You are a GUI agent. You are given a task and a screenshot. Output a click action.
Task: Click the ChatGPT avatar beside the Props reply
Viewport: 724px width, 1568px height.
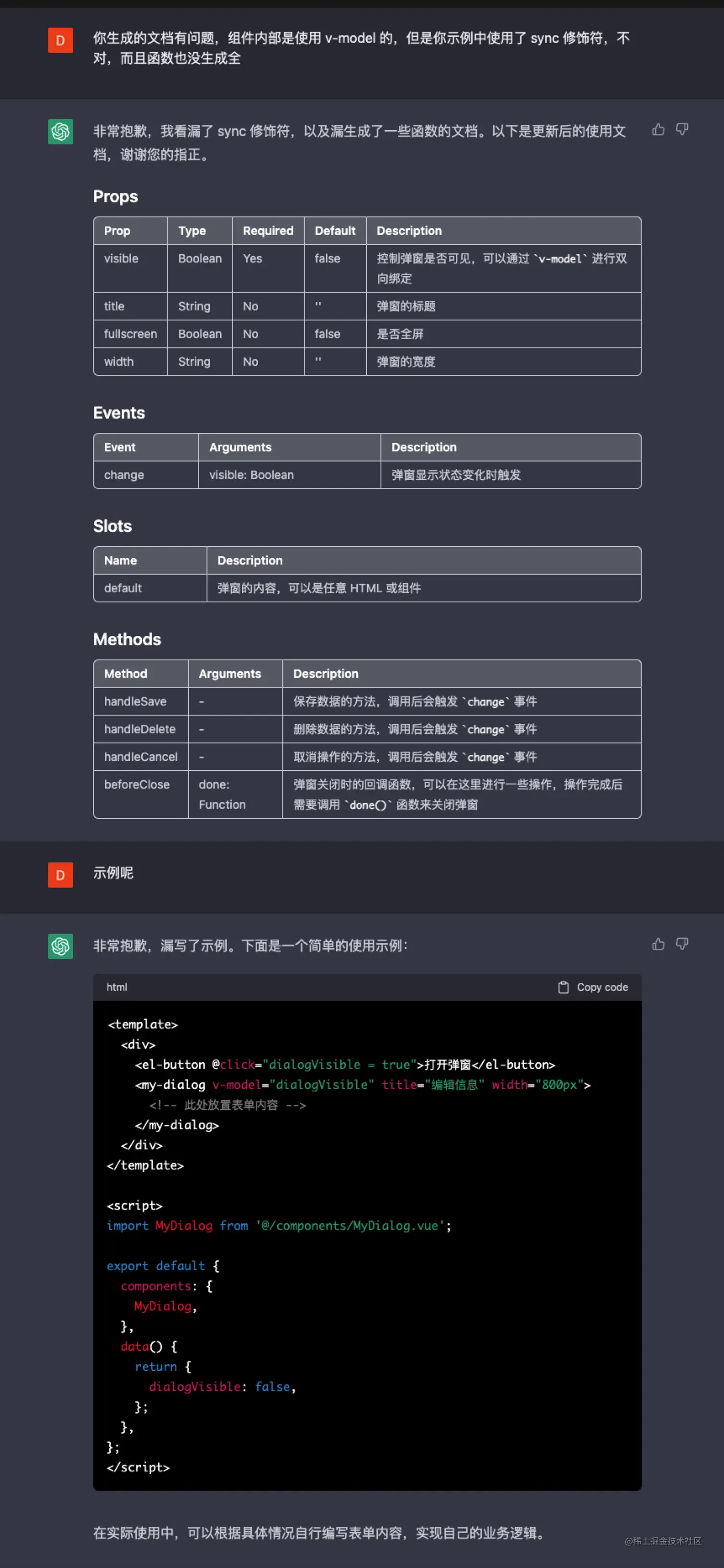pos(60,132)
